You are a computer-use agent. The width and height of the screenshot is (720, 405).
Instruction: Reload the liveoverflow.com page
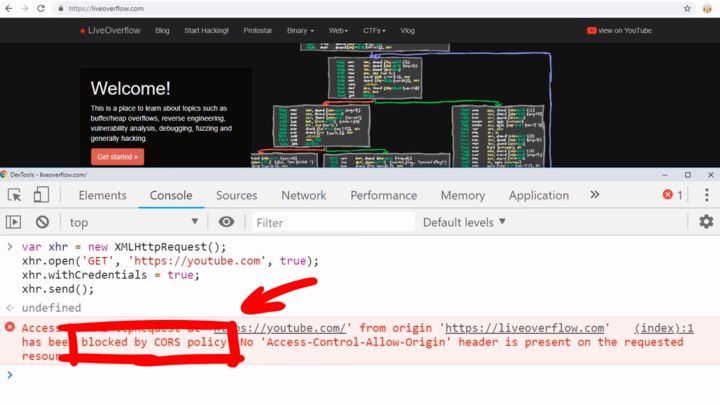click(x=41, y=8)
